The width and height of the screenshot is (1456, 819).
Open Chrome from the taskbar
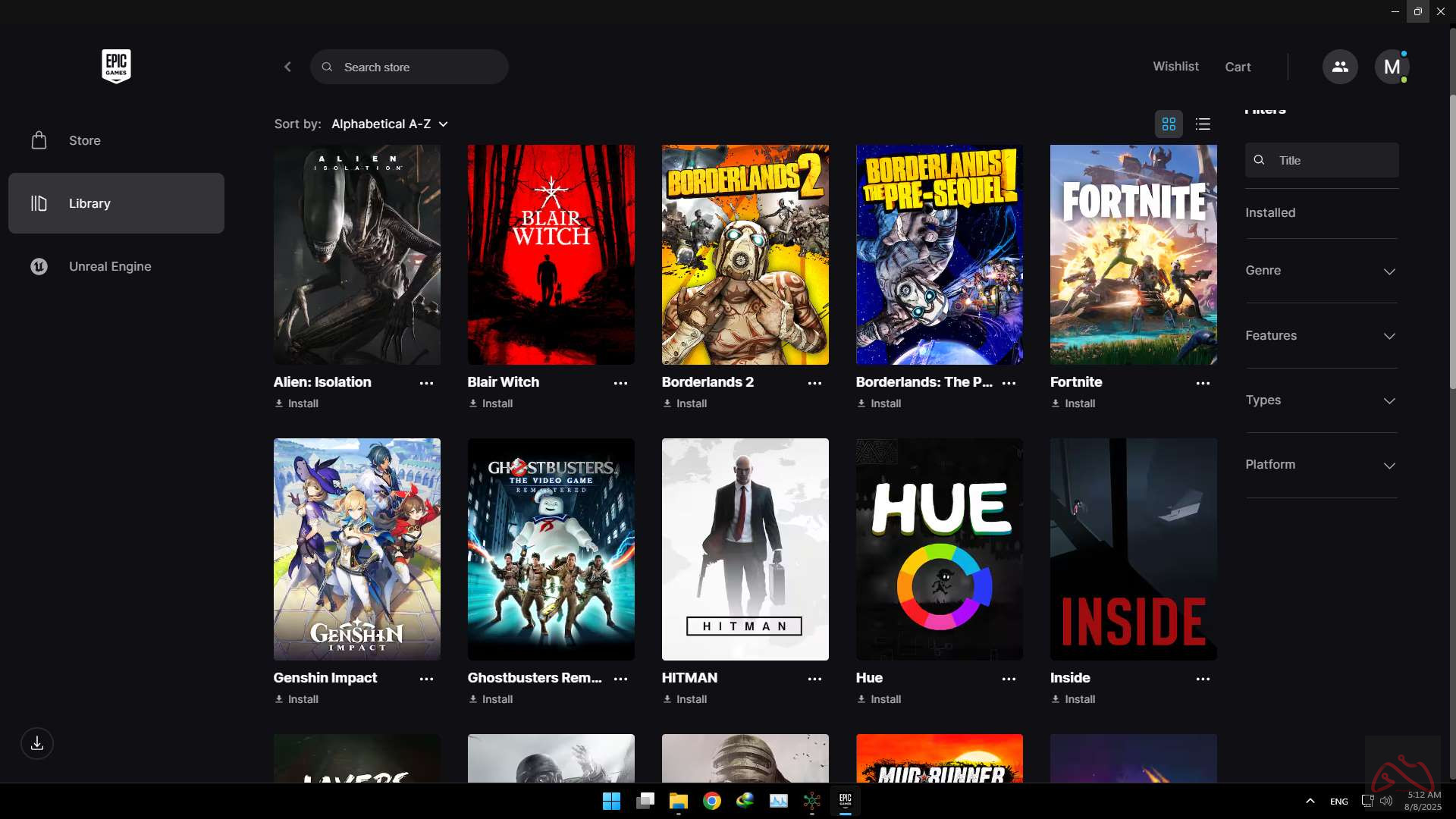711,801
